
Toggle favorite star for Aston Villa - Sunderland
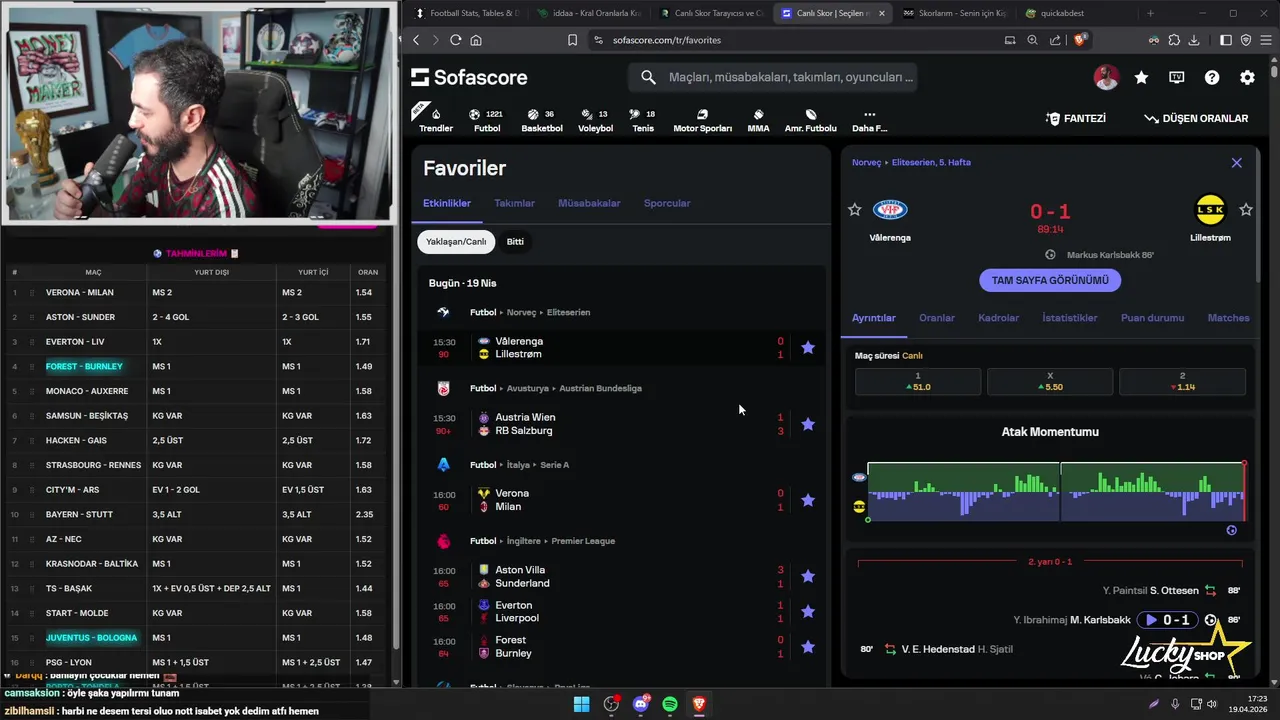[x=808, y=576]
